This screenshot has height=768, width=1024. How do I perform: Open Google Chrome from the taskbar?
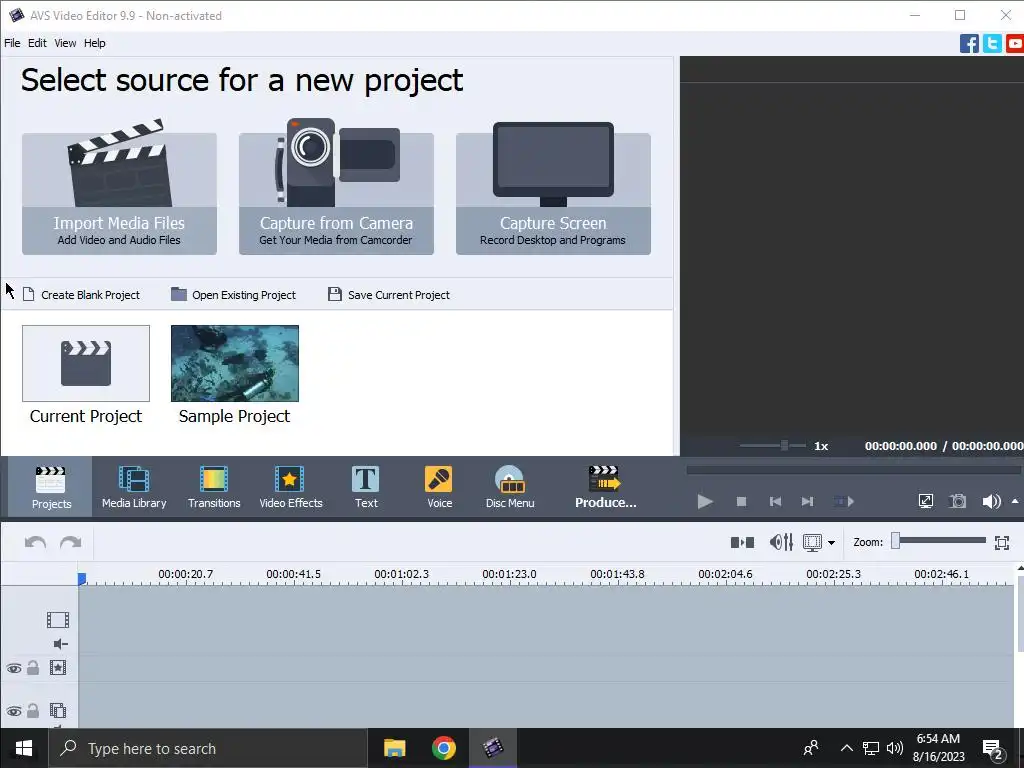(x=443, y=748)
